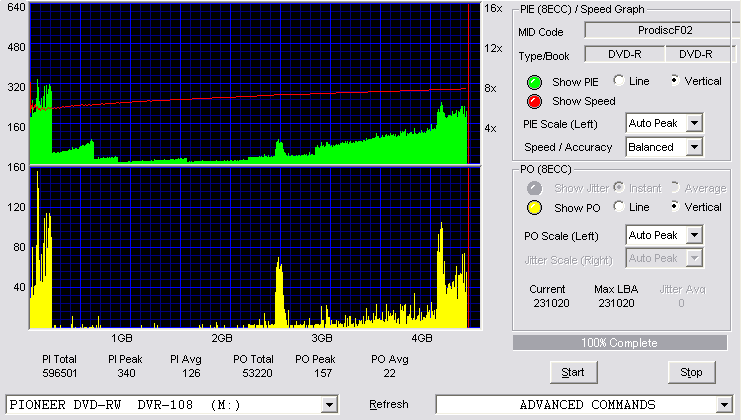742x420 pixels.
Task: Toggle the yellow Show PO indicator
Action: pos(534,208)
